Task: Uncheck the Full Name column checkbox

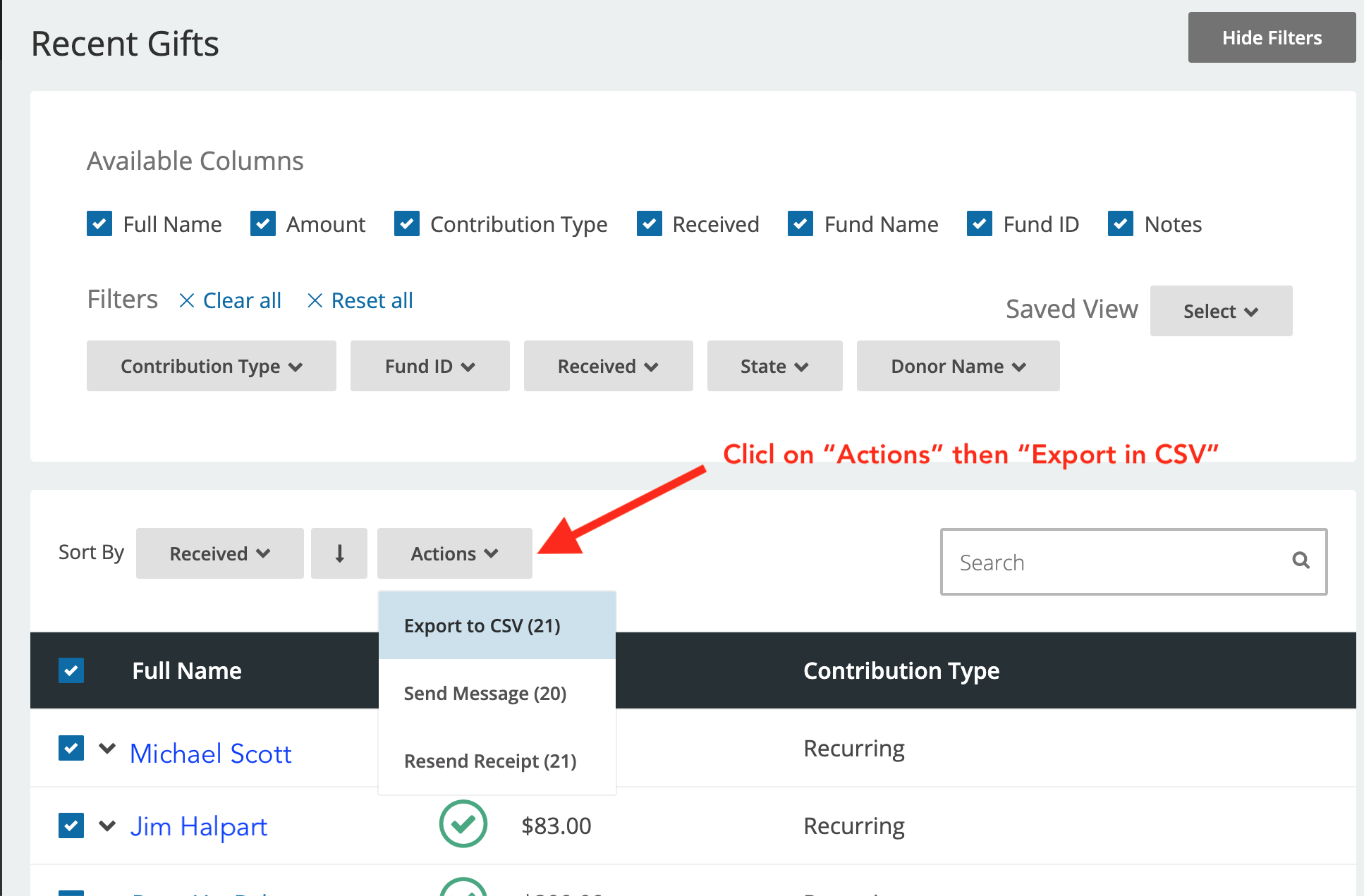Action: [x=99, y=224]
